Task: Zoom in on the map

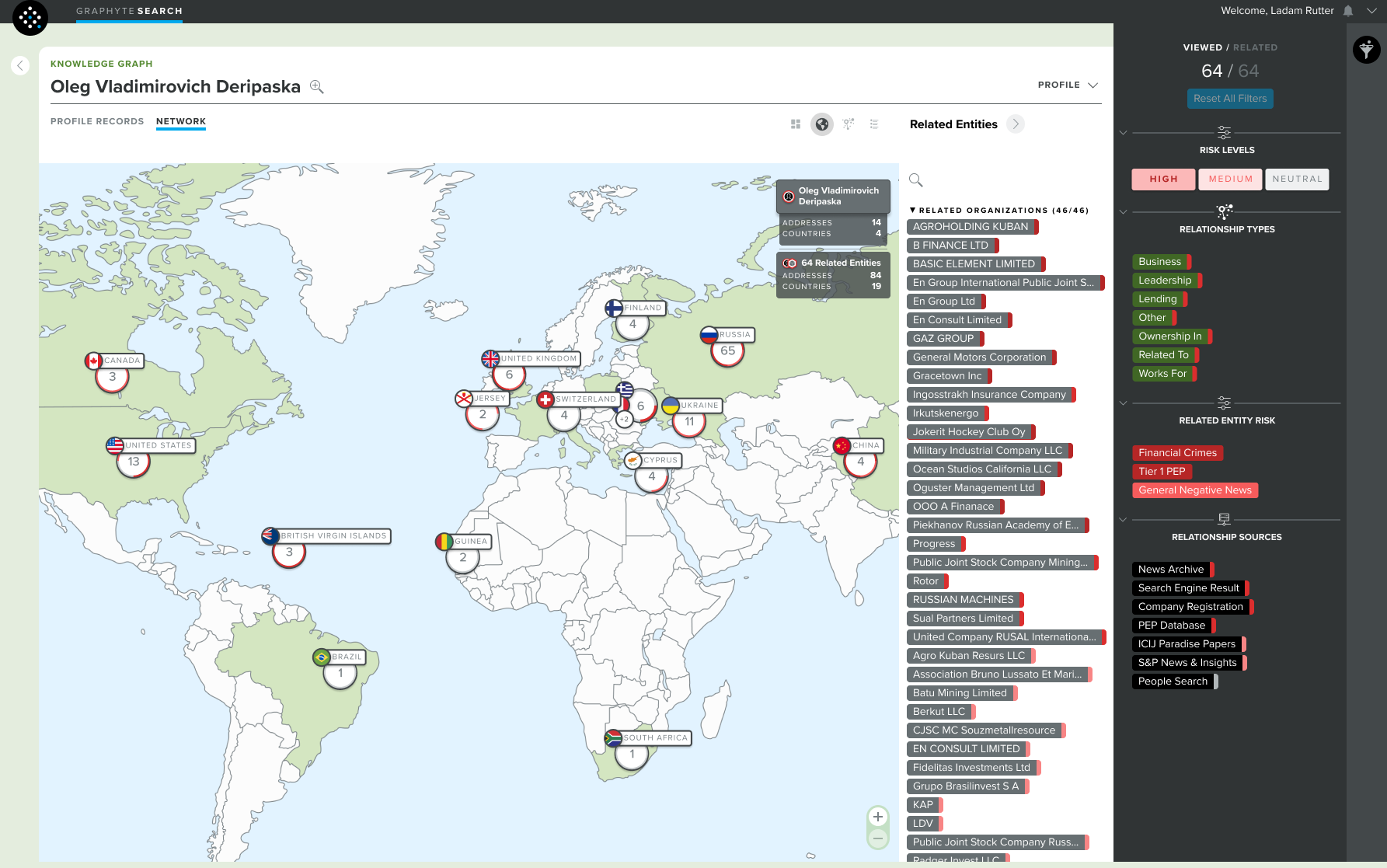Action: [x=878, y=817]
